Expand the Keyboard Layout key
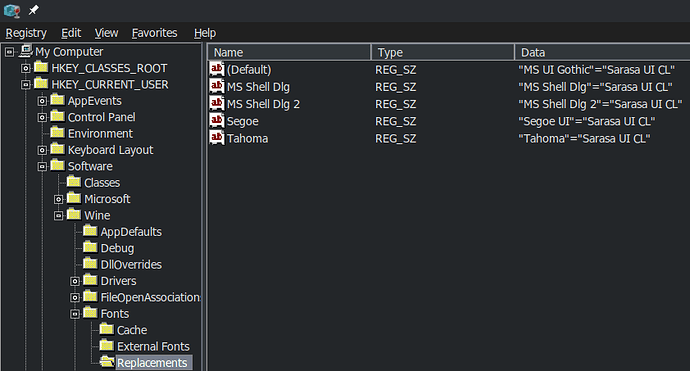The image size is (690, 371). [x=42, y=151]
